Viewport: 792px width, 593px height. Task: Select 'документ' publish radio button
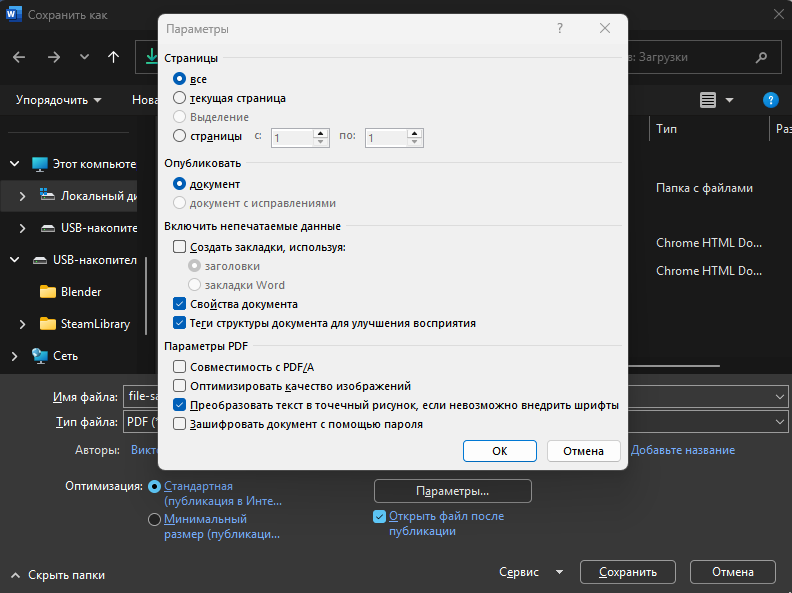point(179,184)
